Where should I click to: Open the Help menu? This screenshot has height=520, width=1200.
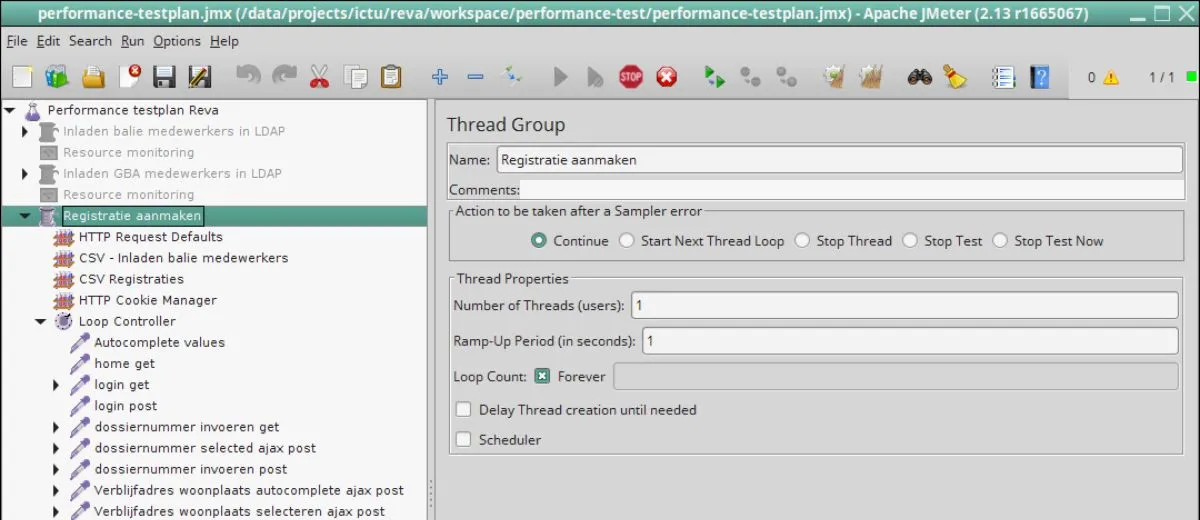click(224, 41)
